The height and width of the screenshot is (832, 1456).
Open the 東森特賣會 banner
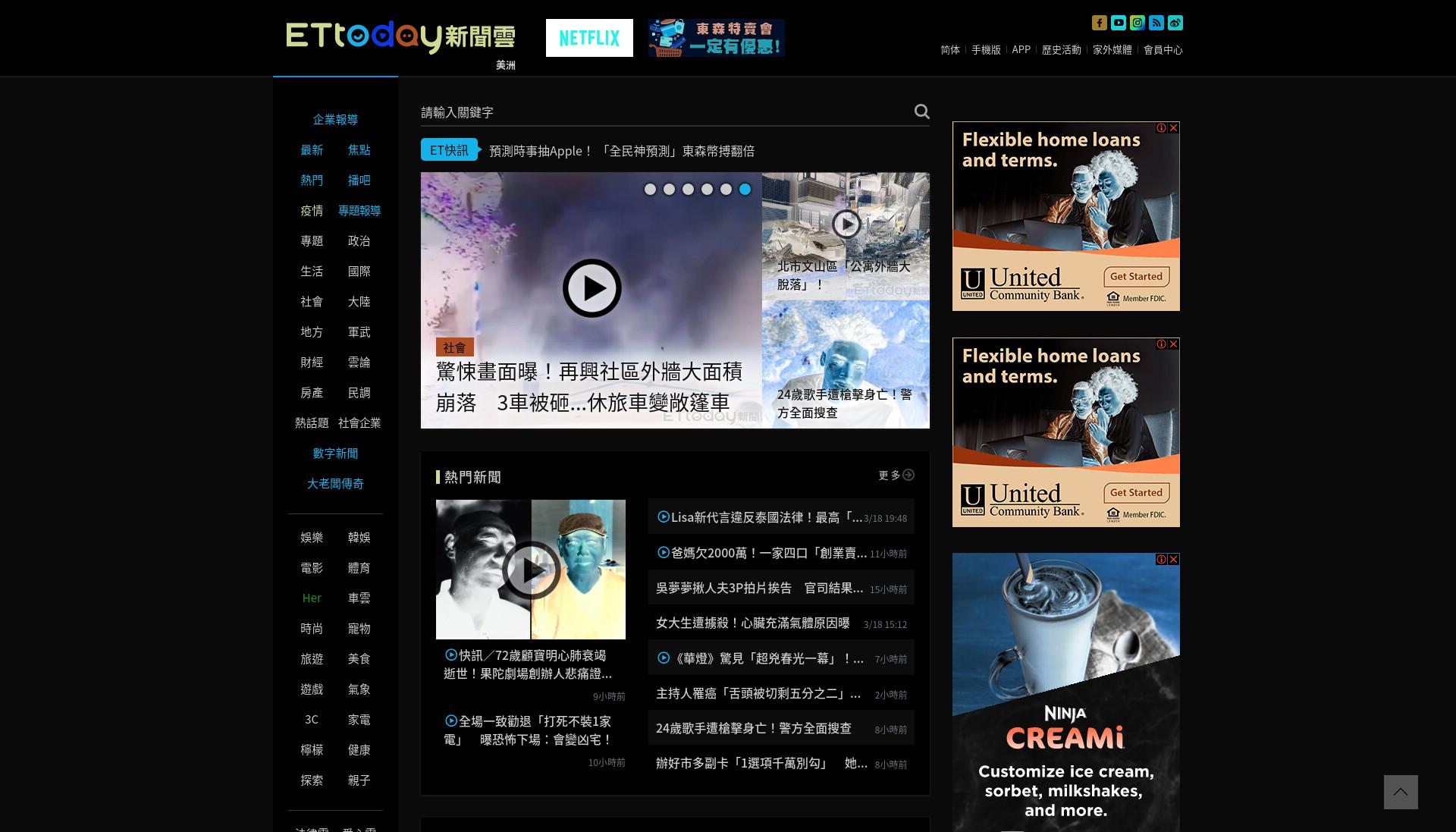point(717,38)
